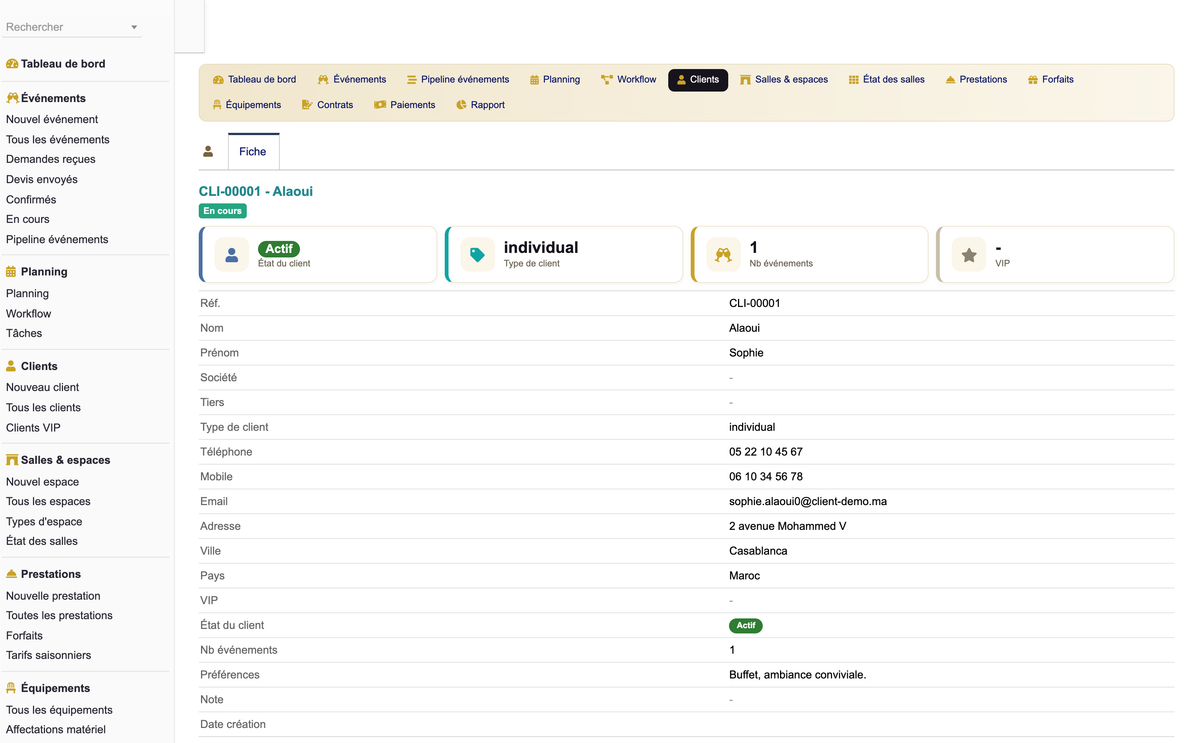Image resolution: width=1200 pixels, height=743 pixels.
Task: Click the Pipeline événements toolbar icon
Action: pyautogui.click(x=411, y=80)
